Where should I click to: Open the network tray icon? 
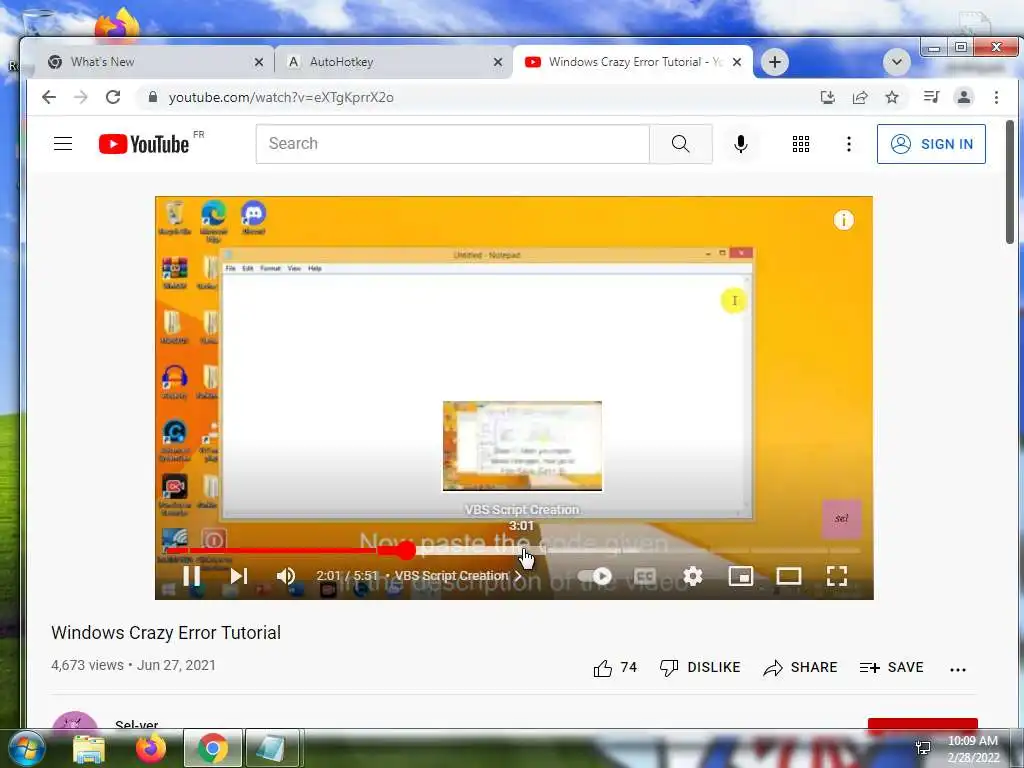[923, 748]
